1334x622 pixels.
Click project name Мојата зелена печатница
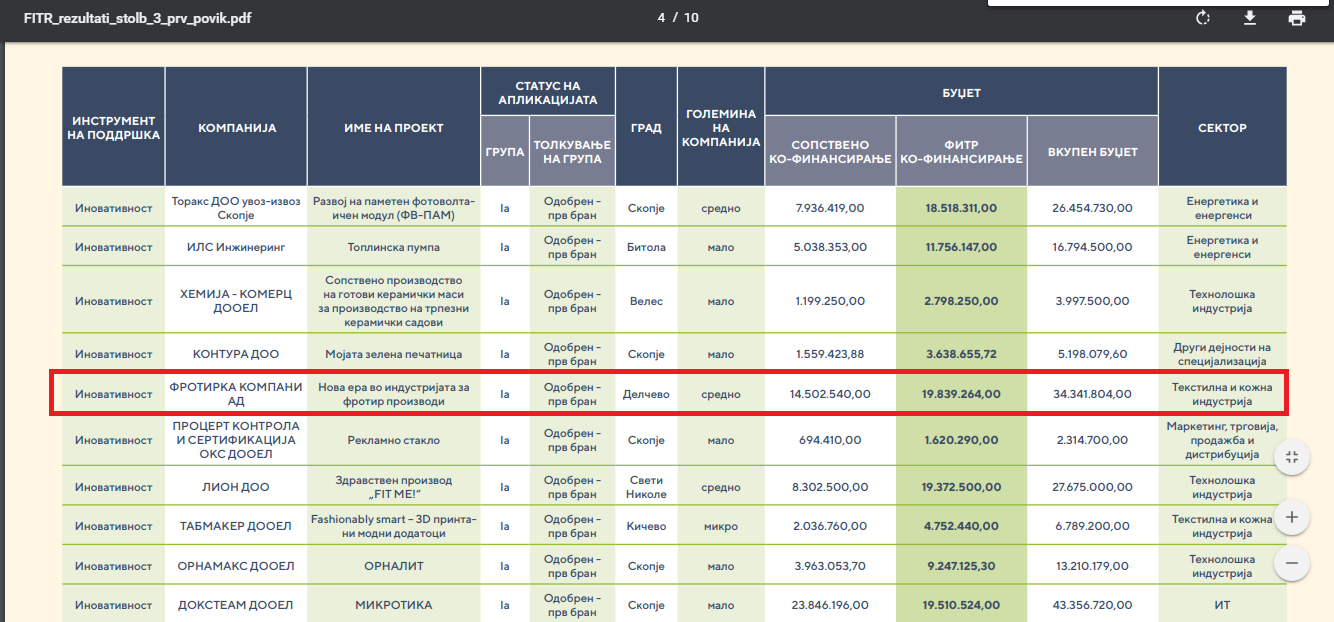coord(394,354)
